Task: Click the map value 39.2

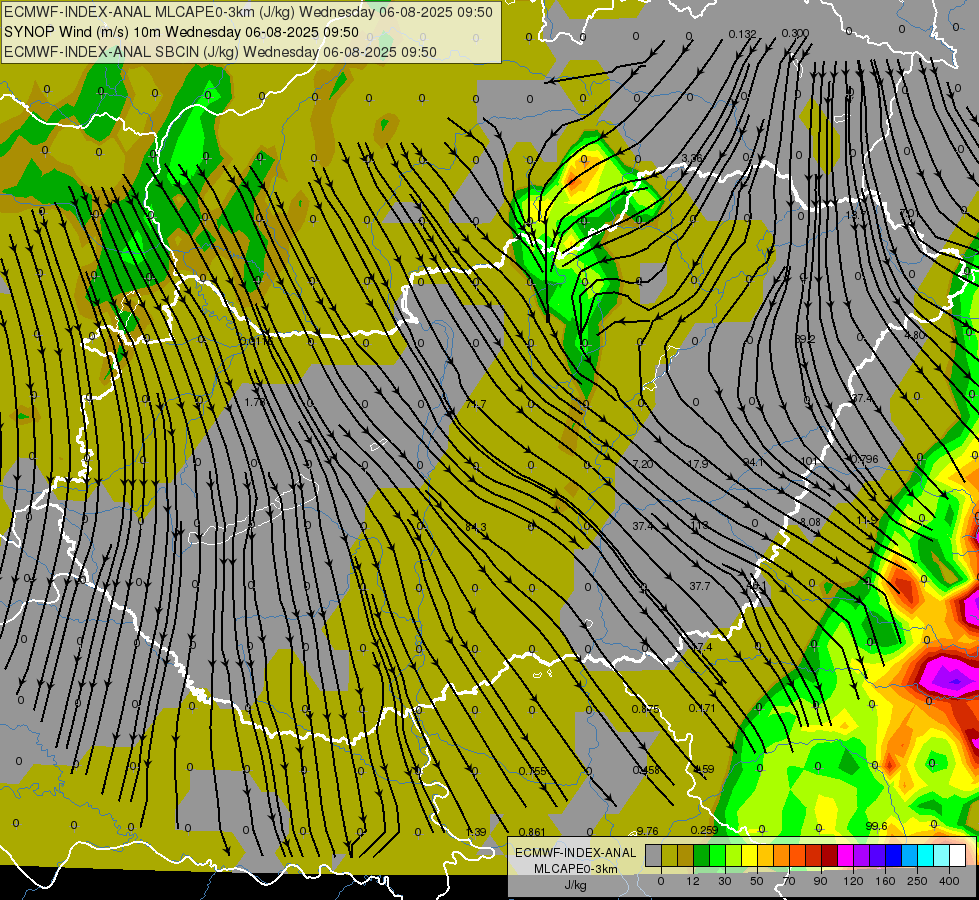Action: pyautogui.click(x=805, y=339)
